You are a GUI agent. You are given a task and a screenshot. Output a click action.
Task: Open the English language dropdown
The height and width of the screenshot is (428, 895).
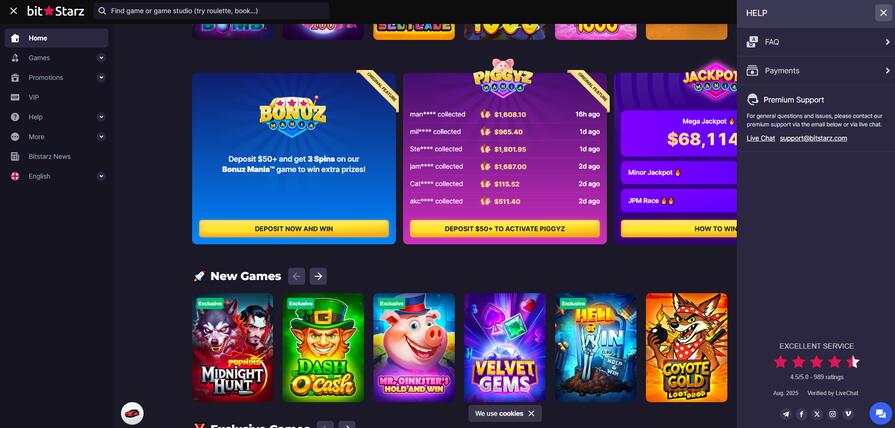coord(56,176)
